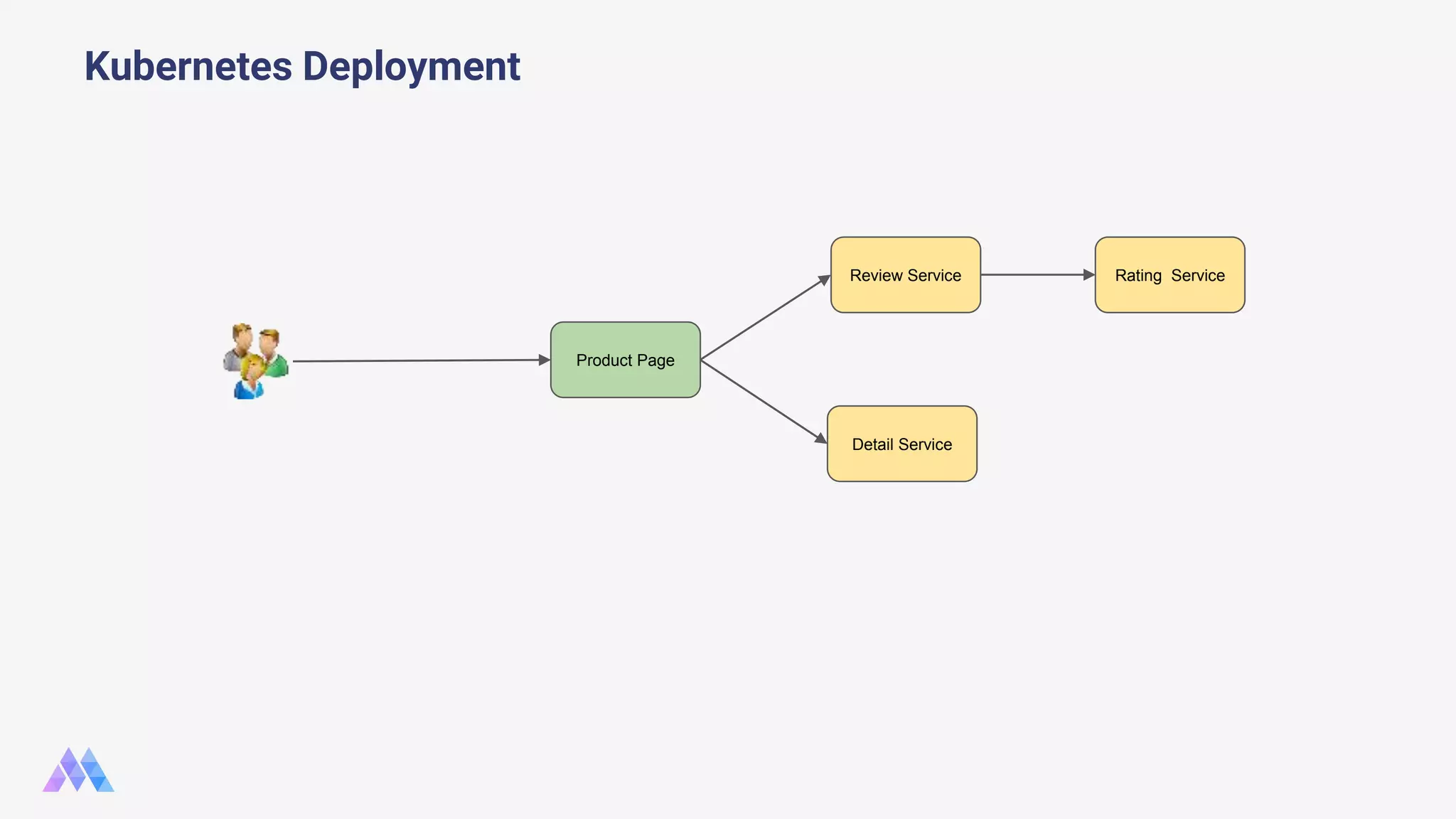Image resolution: width=1456 pixels, height=819 pixels.
Task: Click the word Kubernetes in the title
Action: point(188,67)
